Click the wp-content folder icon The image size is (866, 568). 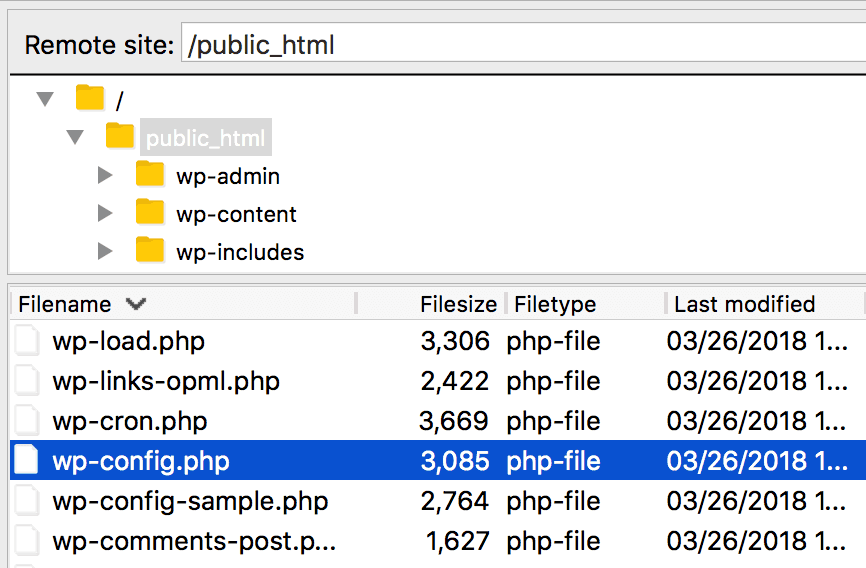tap(150, 212)
